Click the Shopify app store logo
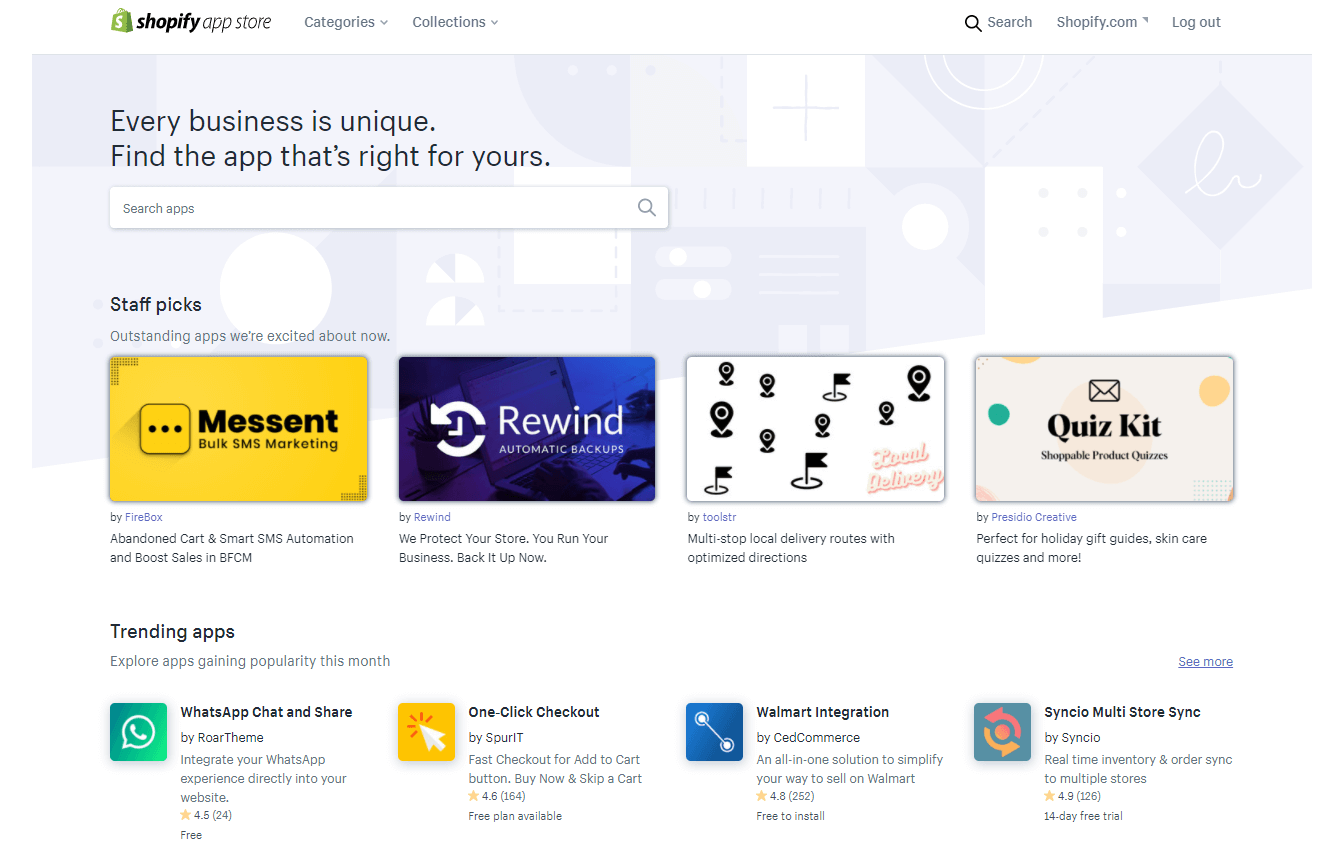 point(191,21)
